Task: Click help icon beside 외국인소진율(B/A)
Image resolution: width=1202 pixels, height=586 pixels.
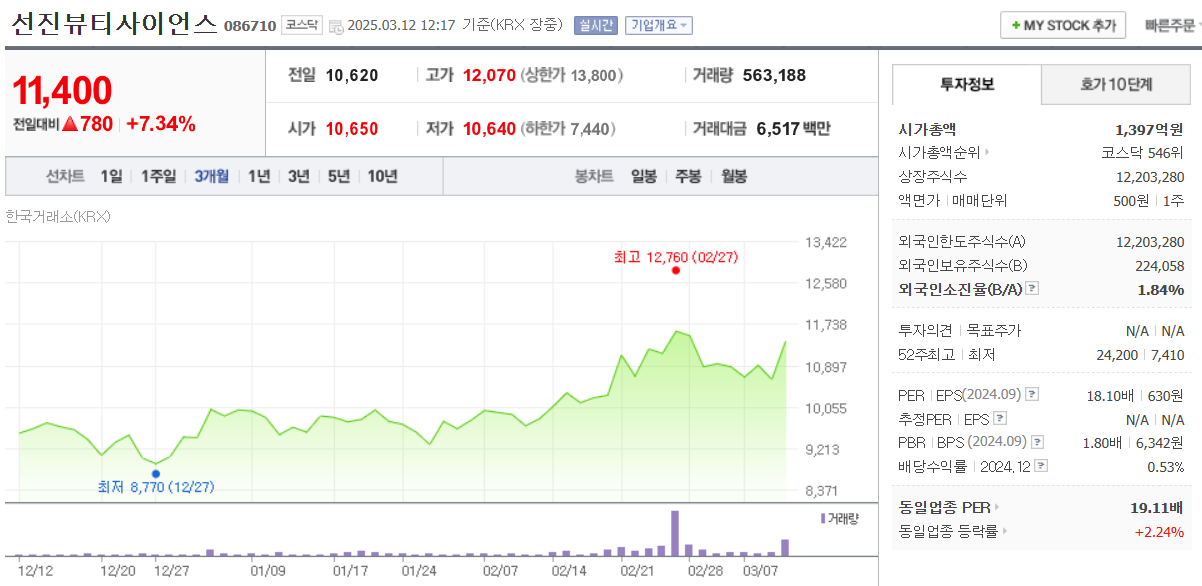Action: [x=1032, y=289]
